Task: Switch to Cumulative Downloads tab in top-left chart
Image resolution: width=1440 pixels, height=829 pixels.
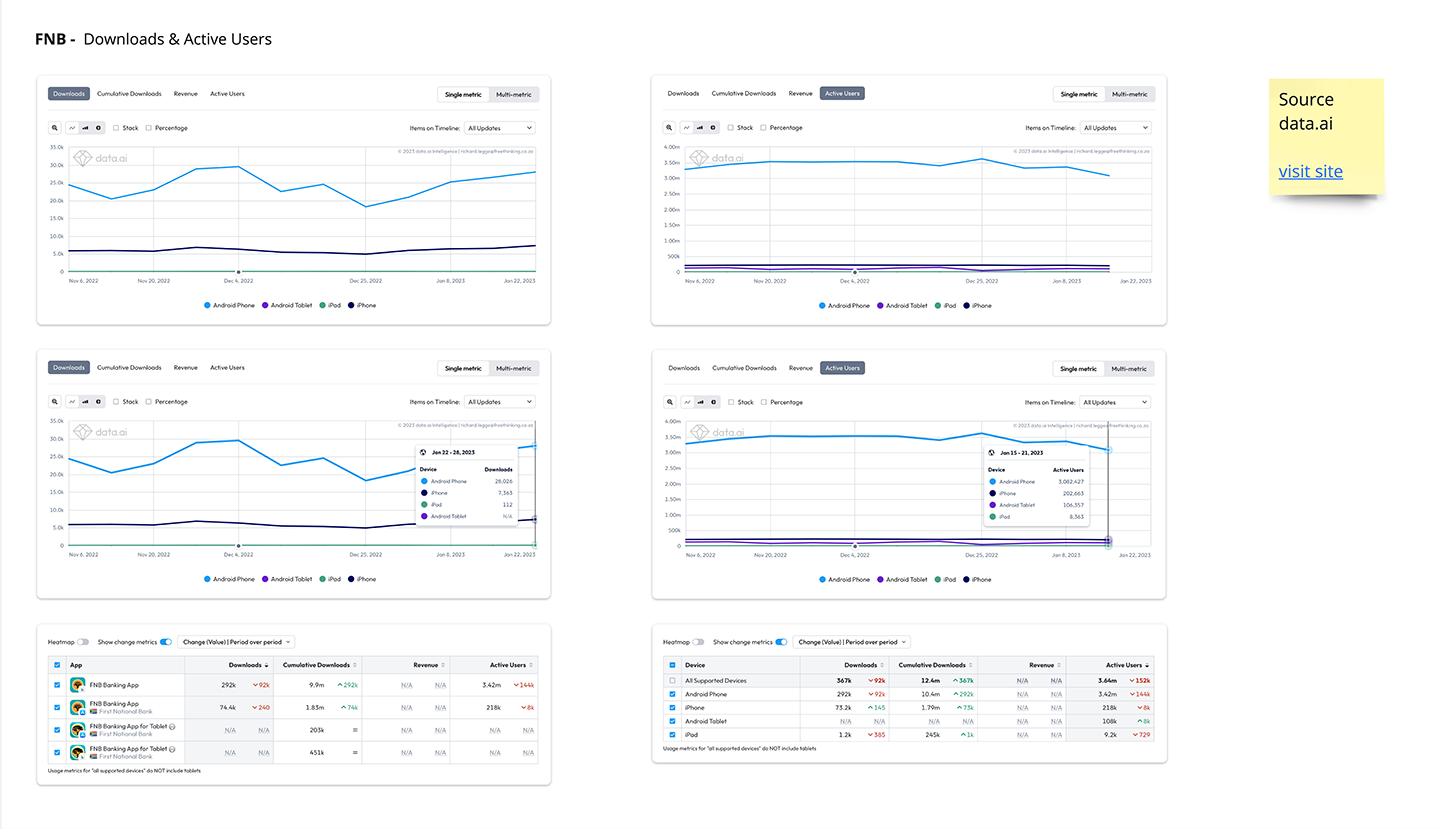Action: tap(129, 94)
